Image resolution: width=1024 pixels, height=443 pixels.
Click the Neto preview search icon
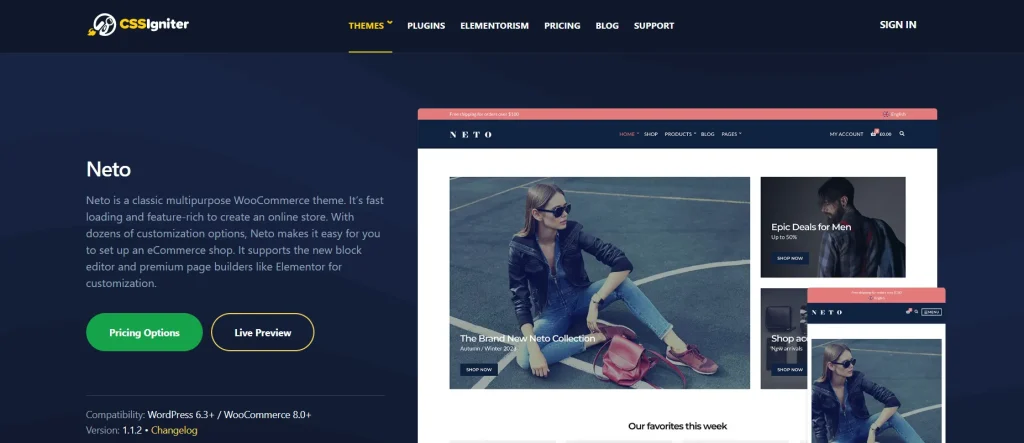pos(902,133)
